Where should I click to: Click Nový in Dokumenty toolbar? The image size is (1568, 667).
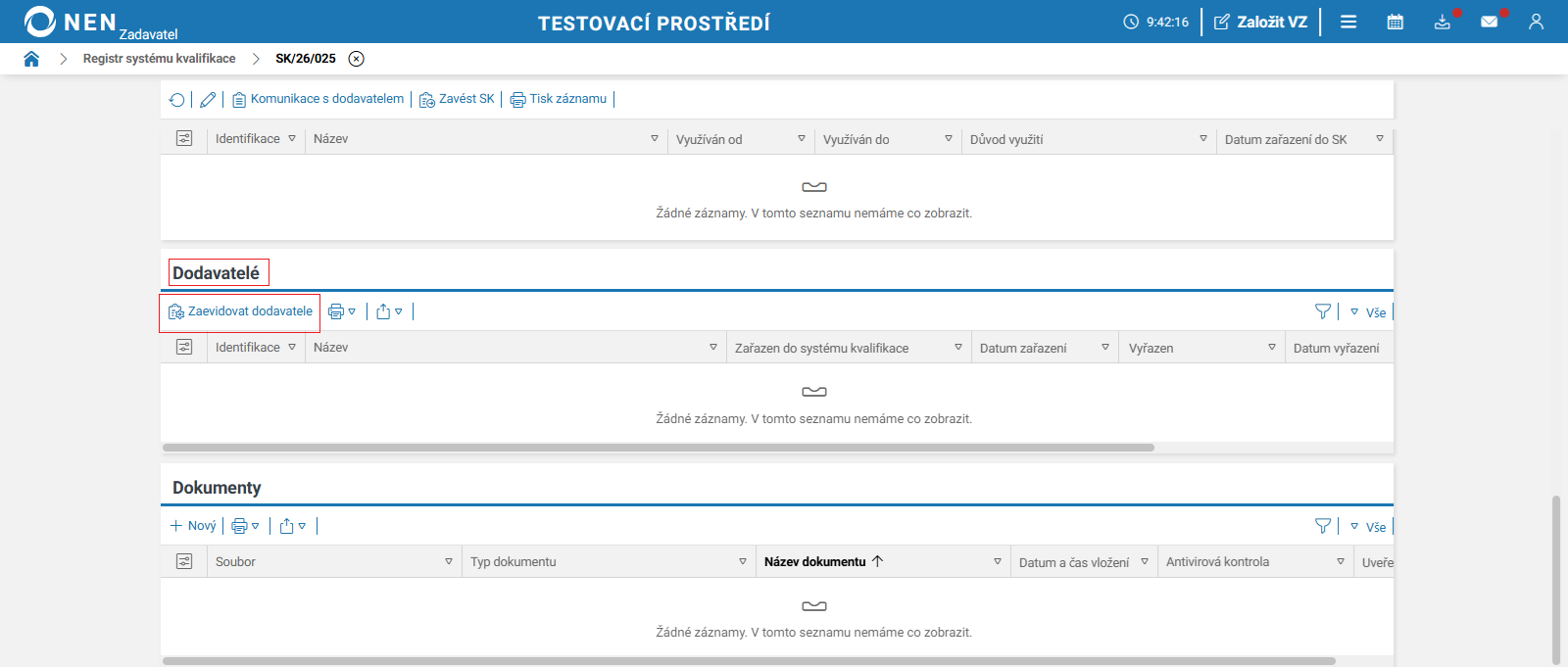(193, 526)
